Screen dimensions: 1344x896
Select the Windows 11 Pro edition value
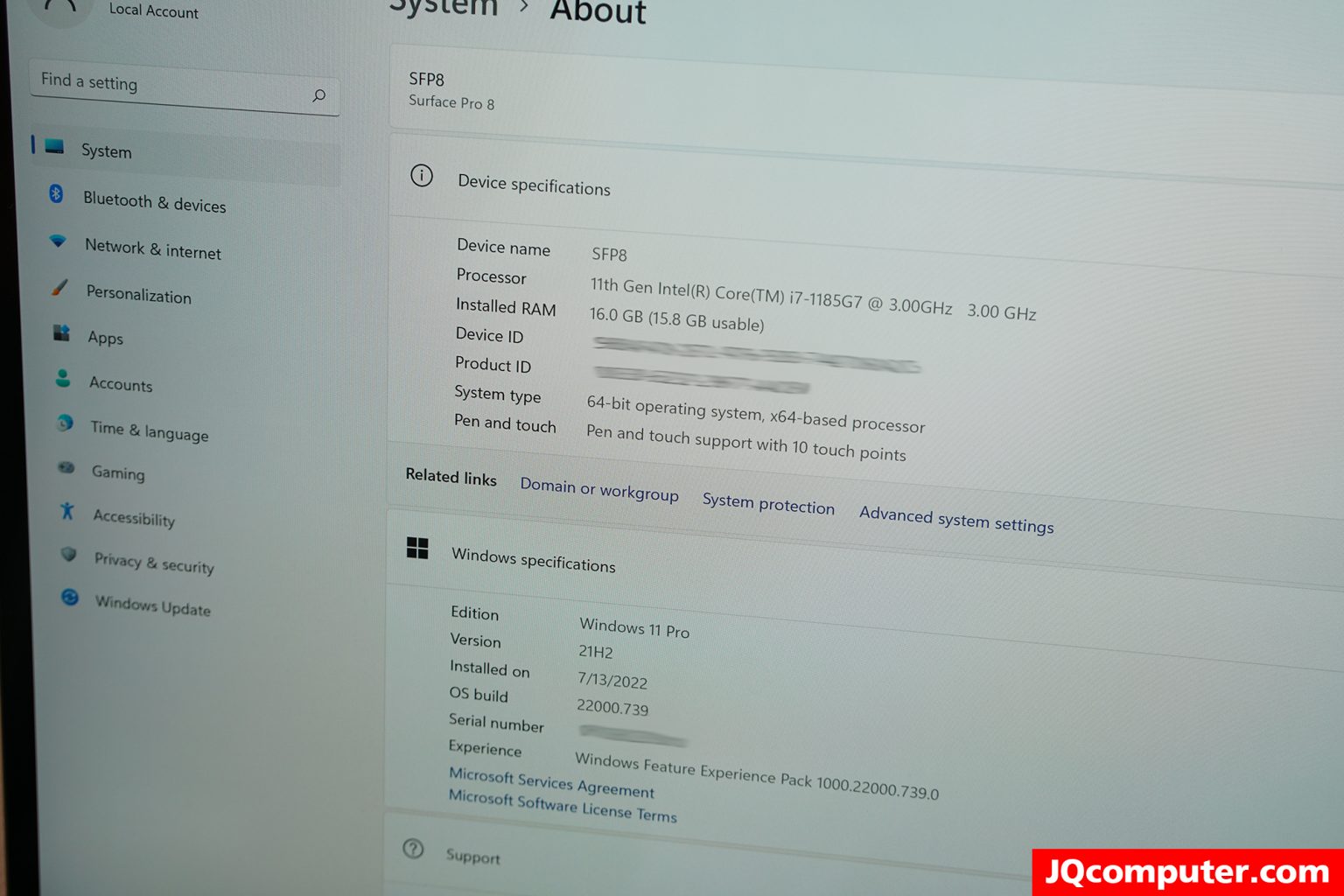[x=634, y=627]
